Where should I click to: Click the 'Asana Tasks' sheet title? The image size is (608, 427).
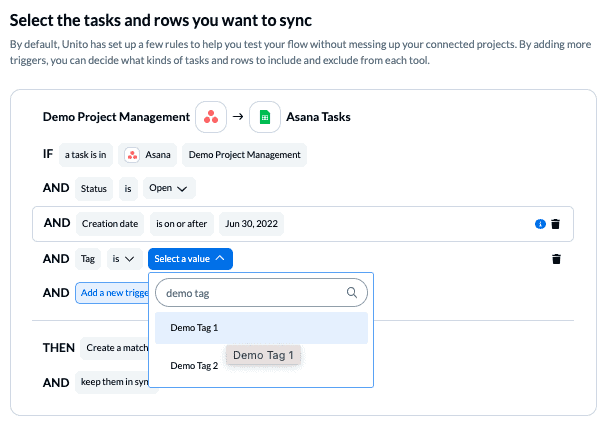[318, 117]
